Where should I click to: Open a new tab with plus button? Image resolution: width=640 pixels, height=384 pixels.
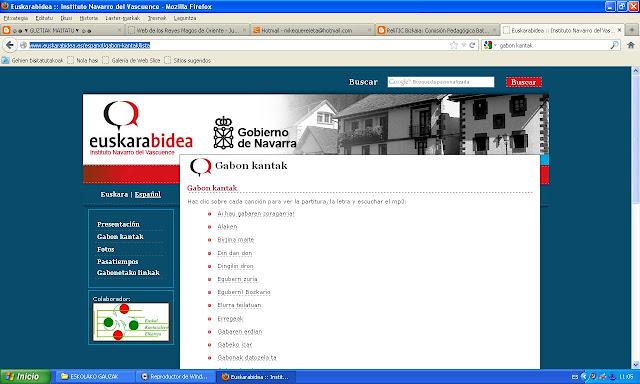pos(631,30)
